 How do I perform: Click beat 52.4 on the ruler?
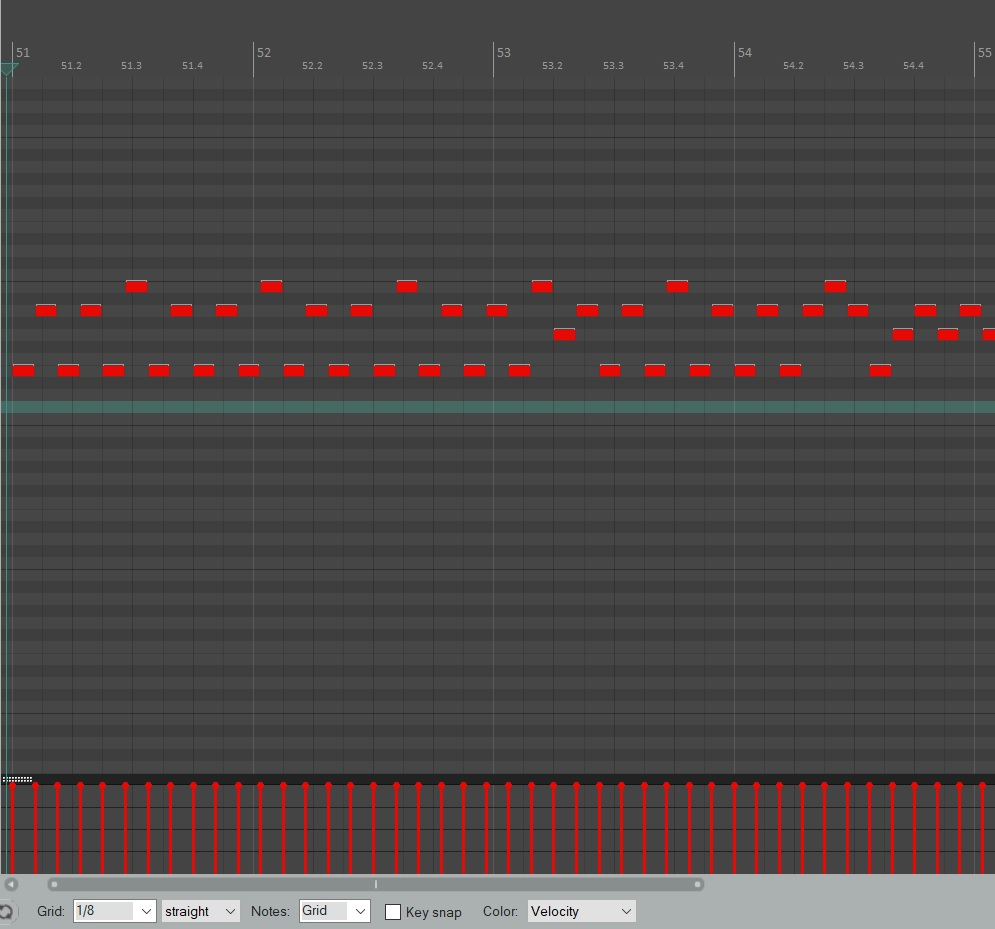click(433, 65)
